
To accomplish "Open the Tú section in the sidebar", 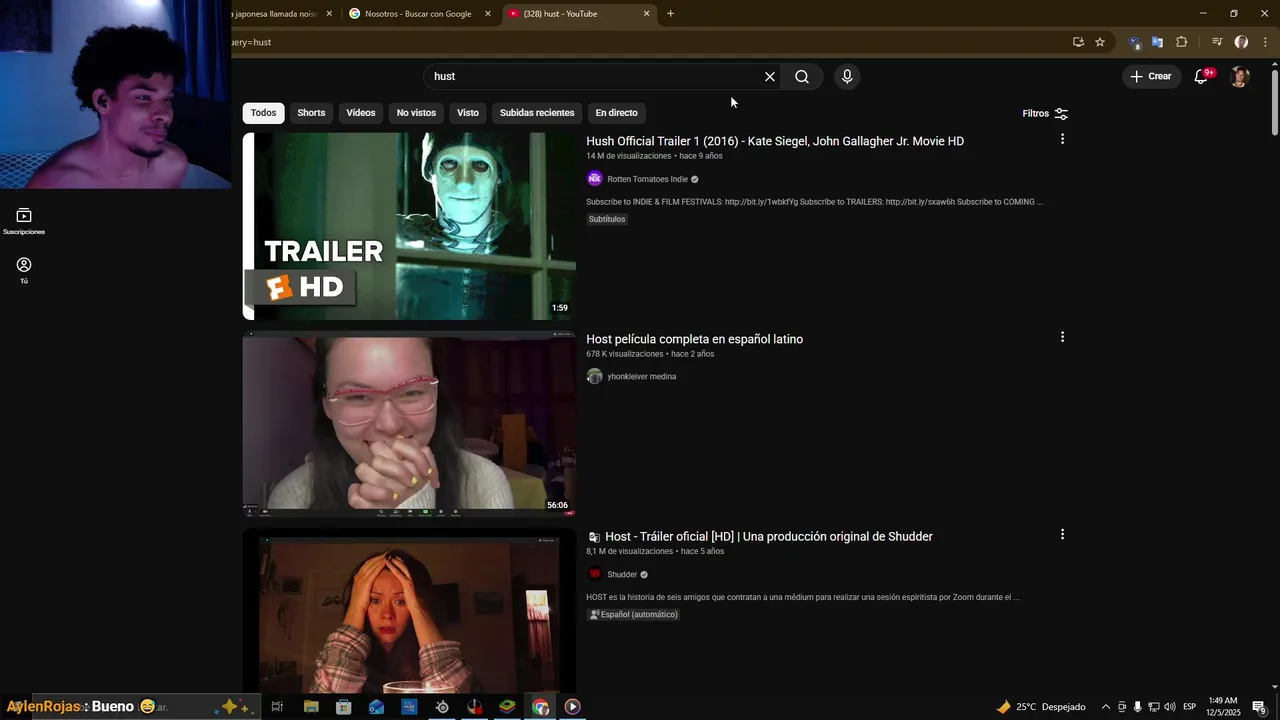I will pyautogui.click(x=24, y=270).
